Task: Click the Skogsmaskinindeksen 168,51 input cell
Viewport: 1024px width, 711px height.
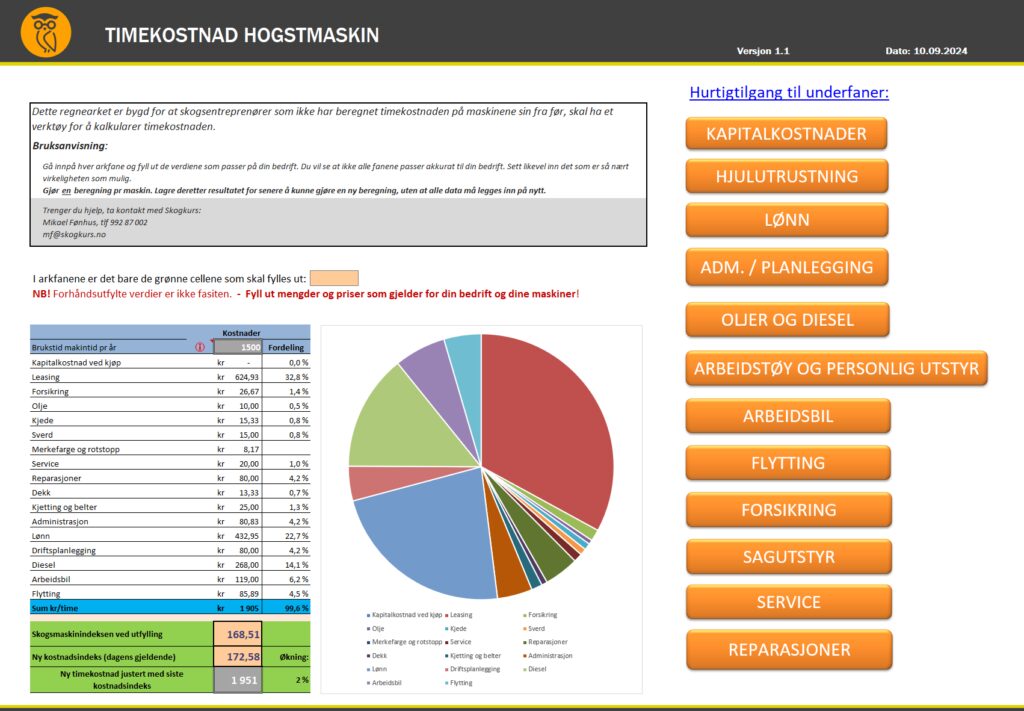Action: (237, 634)
